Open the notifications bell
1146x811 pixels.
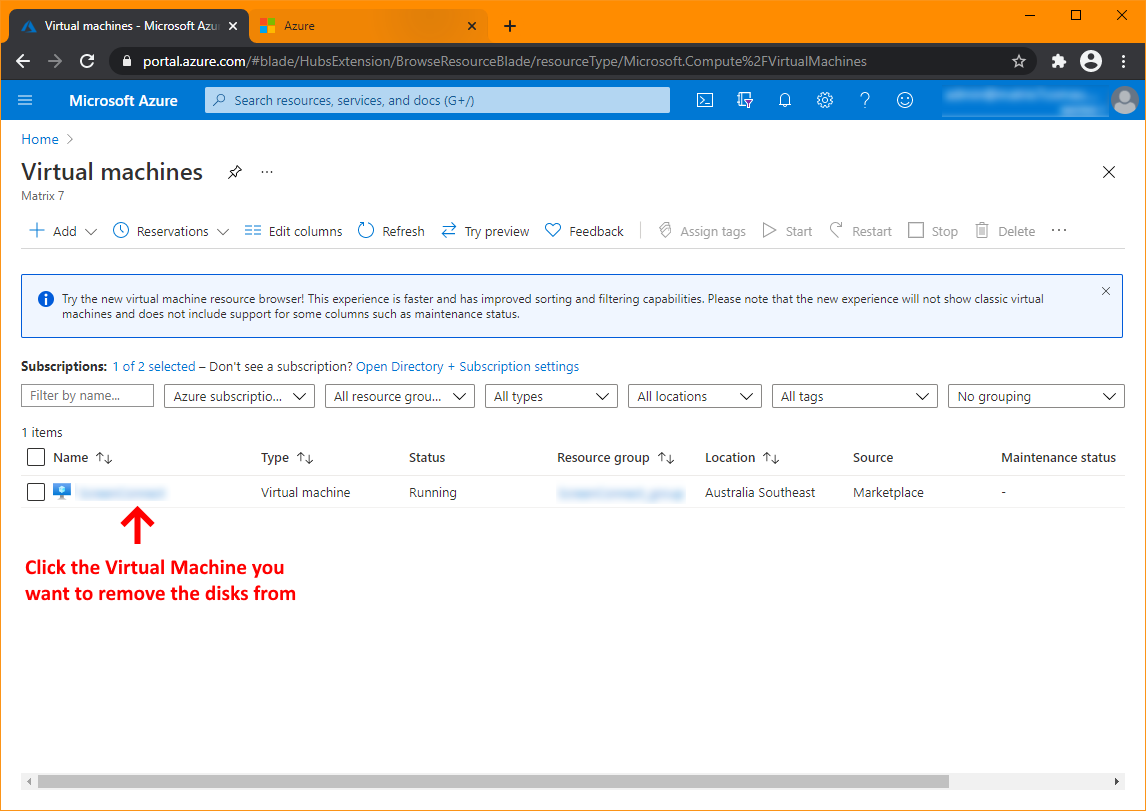785,100
